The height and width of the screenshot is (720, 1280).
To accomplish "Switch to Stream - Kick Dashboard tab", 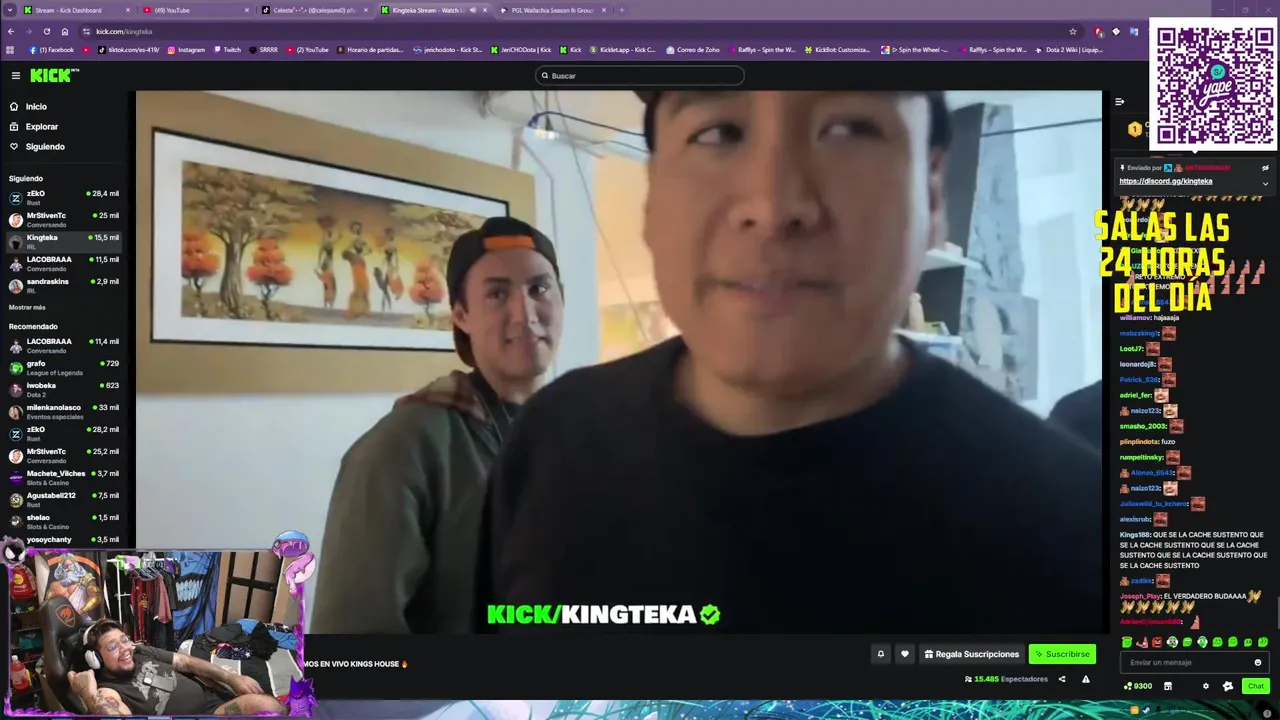I will (x=75, y=10).
